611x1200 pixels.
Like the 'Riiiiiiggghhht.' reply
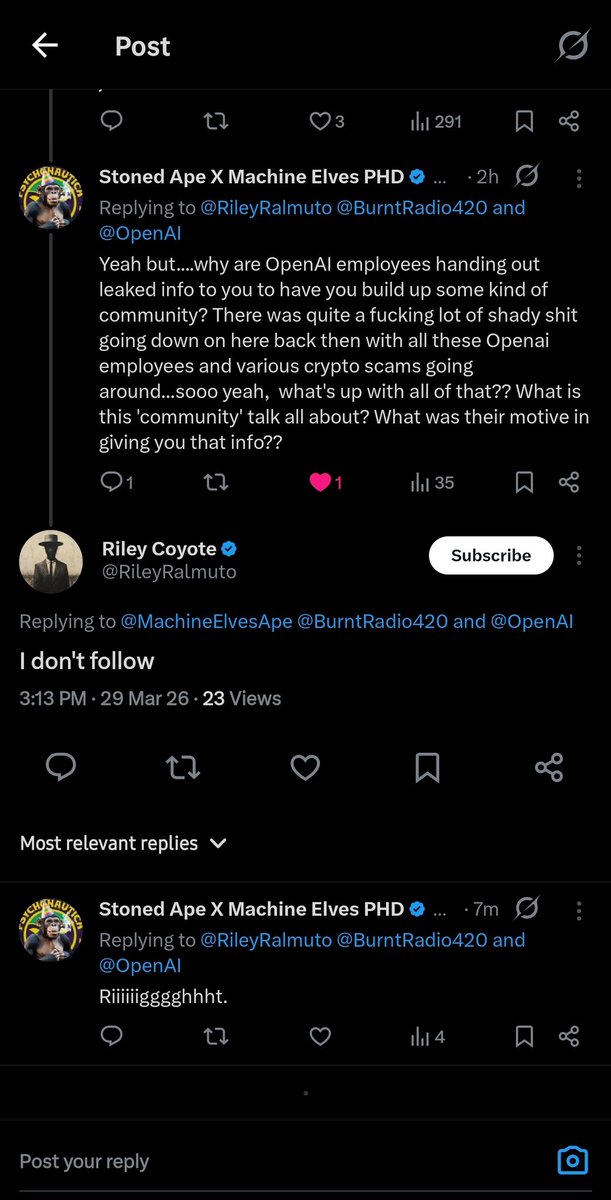click(x=320, y=1037)
